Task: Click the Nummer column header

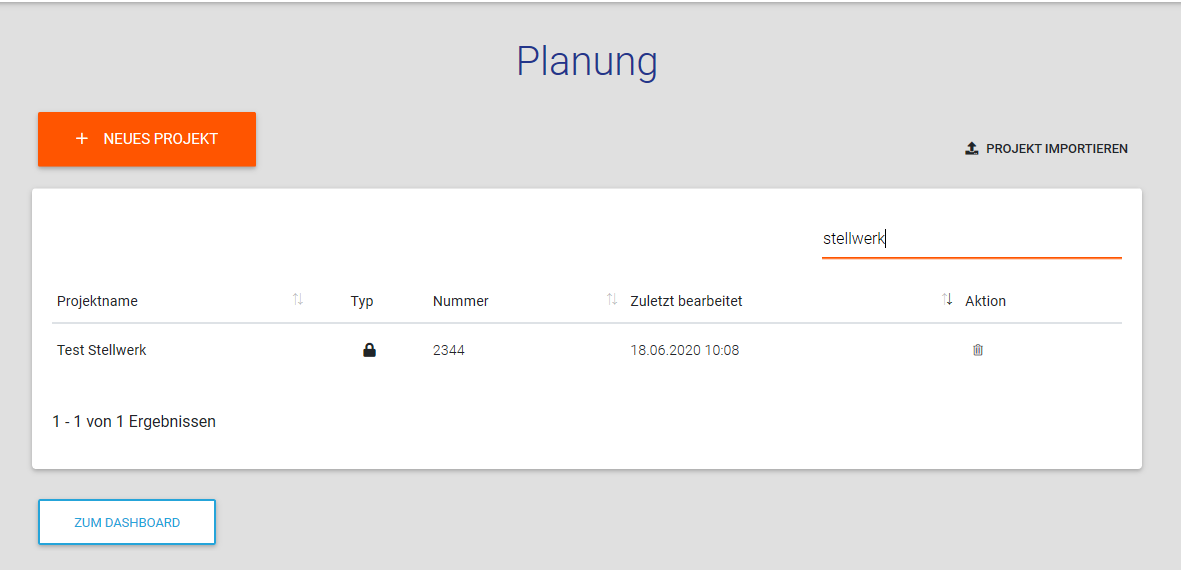Action: pos(460,301)
